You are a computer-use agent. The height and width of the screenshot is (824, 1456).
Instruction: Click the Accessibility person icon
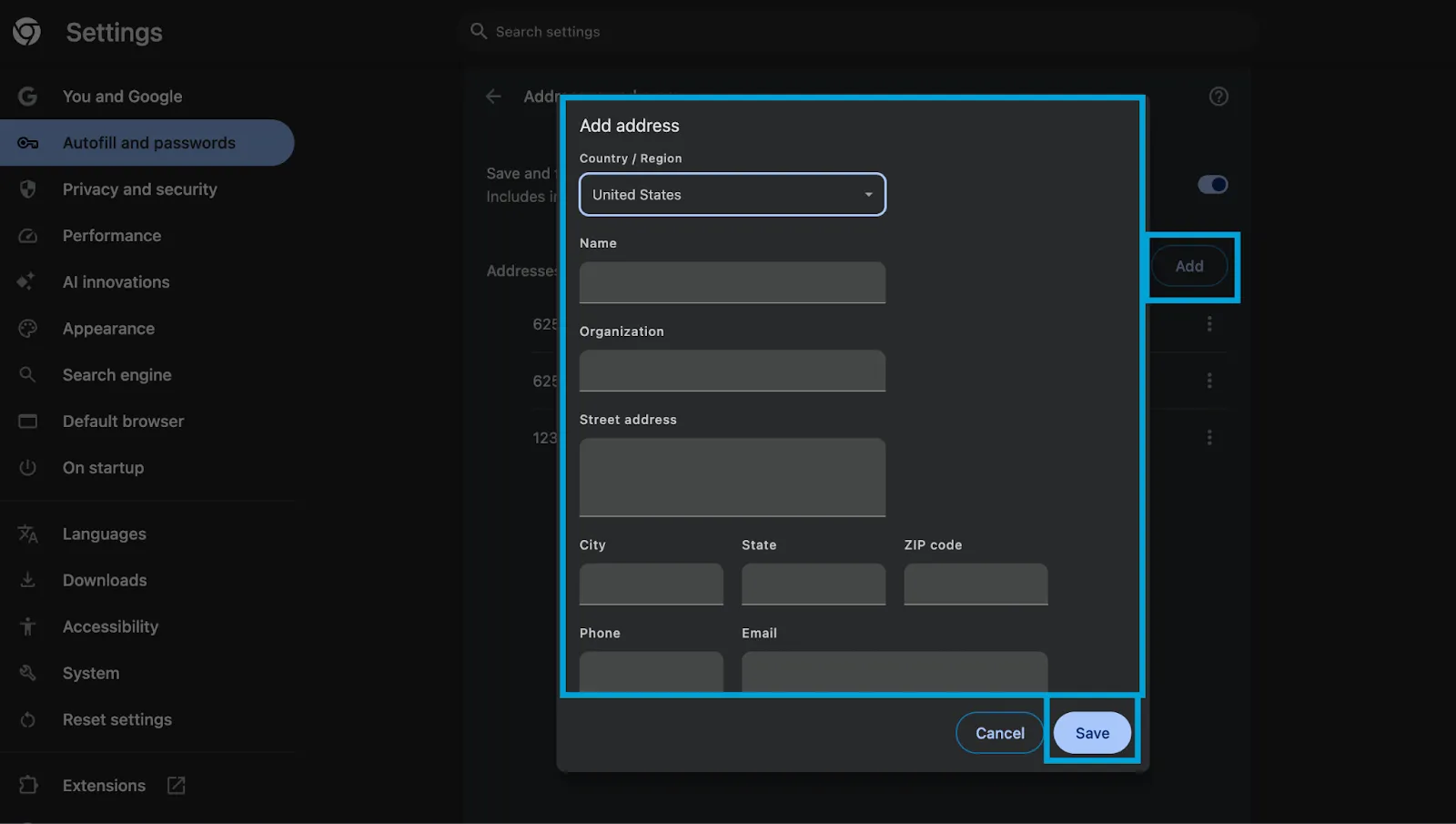click(x=28, y=626)
